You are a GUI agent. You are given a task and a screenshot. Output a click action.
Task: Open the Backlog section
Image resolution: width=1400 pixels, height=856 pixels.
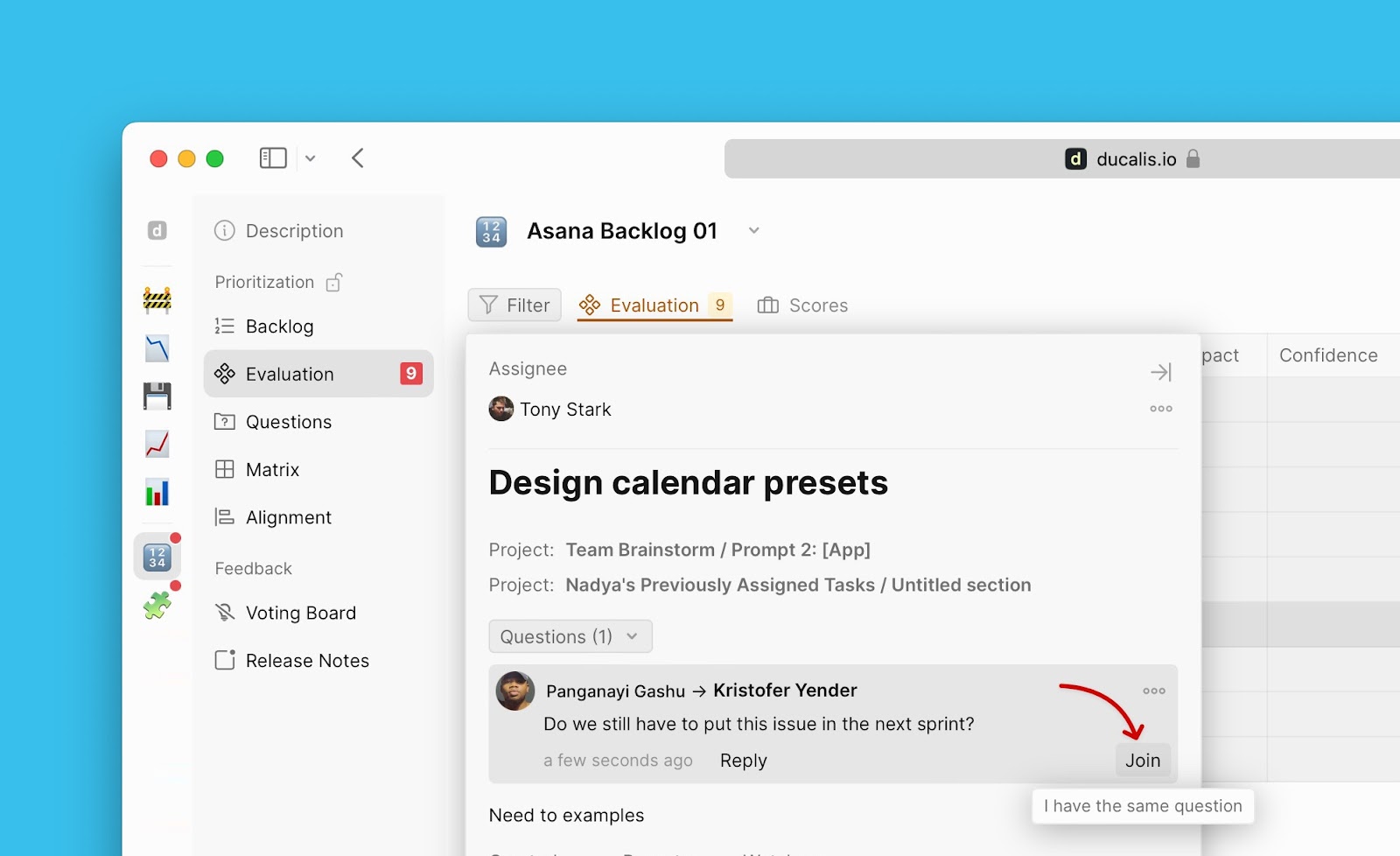coord(264,326)
